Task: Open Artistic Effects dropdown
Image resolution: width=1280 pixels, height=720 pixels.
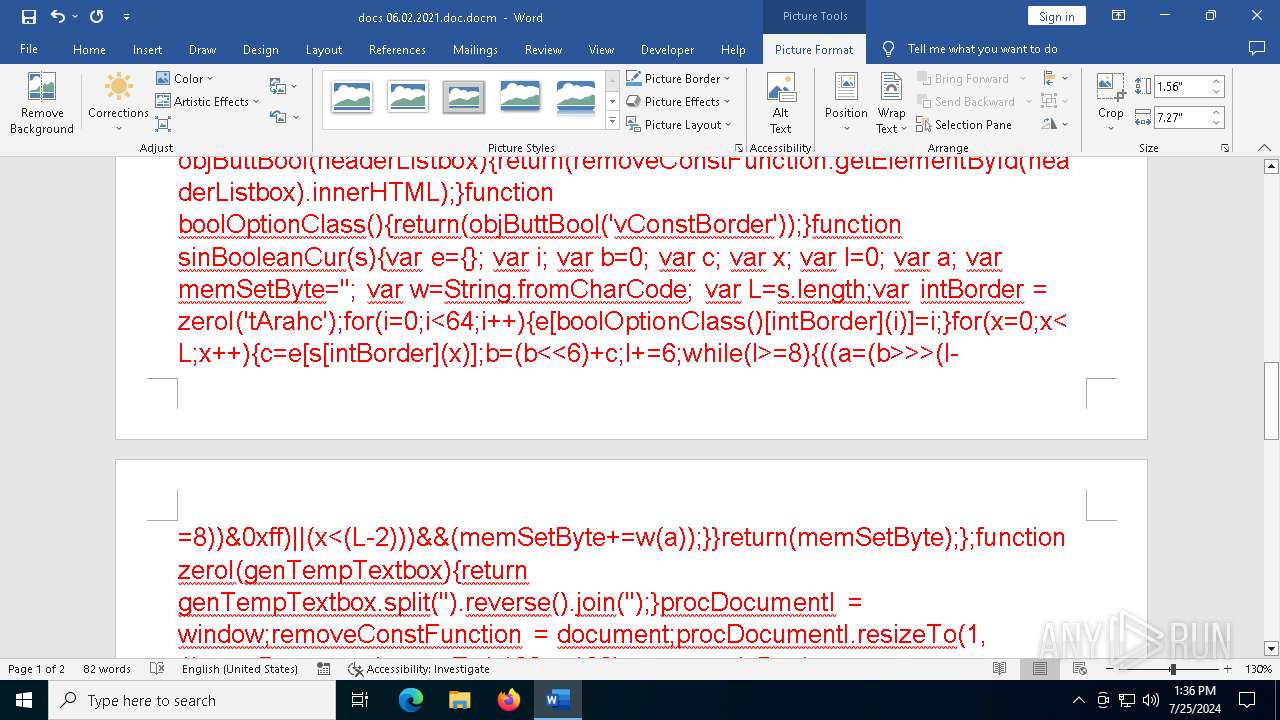Action: (207, 101)
